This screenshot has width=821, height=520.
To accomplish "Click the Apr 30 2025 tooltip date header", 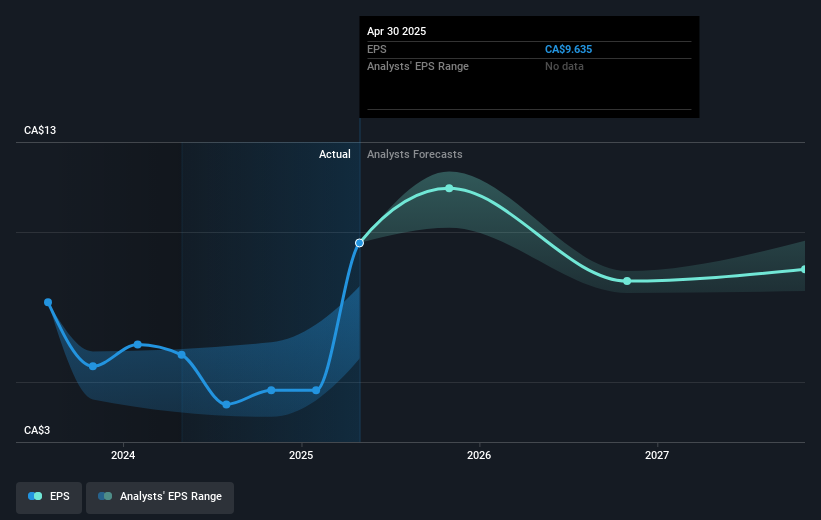I will pos(396,31).
